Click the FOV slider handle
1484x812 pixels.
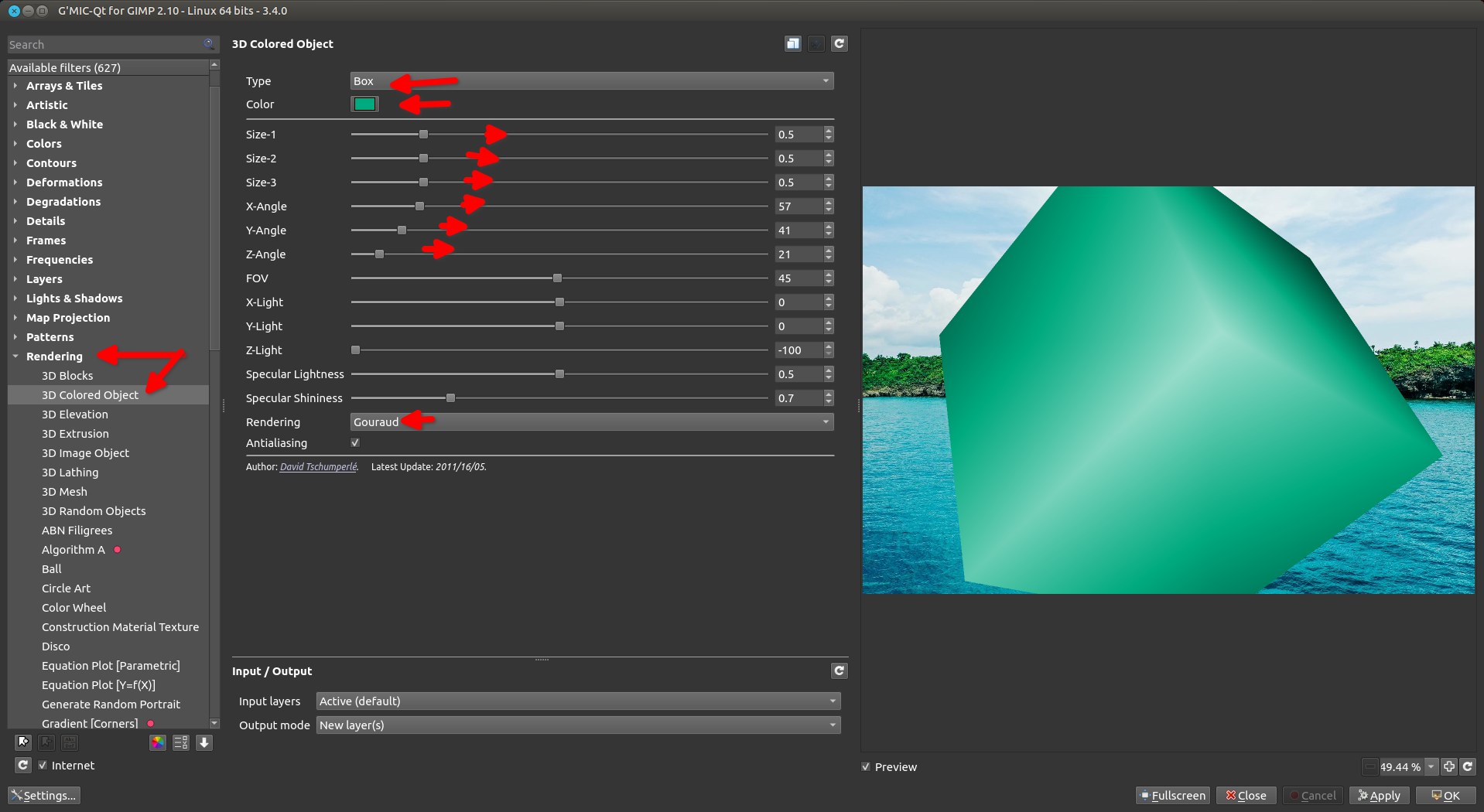coord(557,278)
